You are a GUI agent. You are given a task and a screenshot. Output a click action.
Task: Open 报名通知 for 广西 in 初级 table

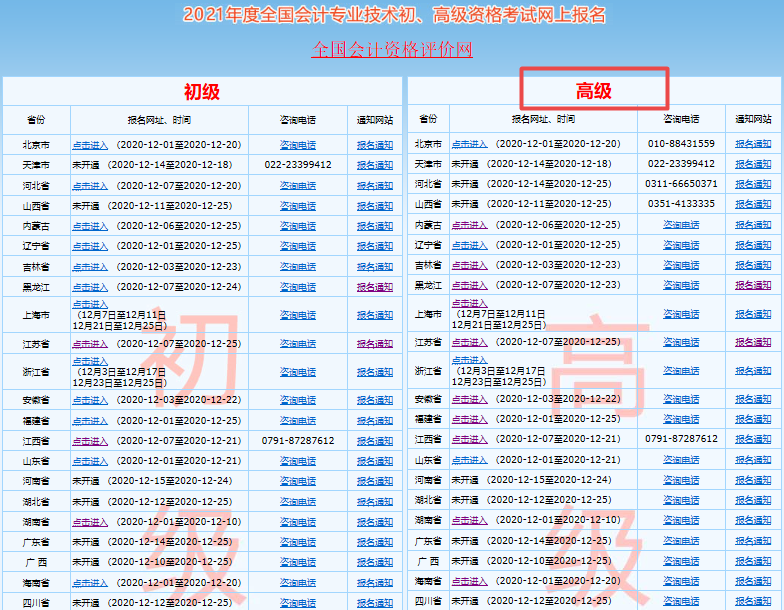tap(375, 562)
